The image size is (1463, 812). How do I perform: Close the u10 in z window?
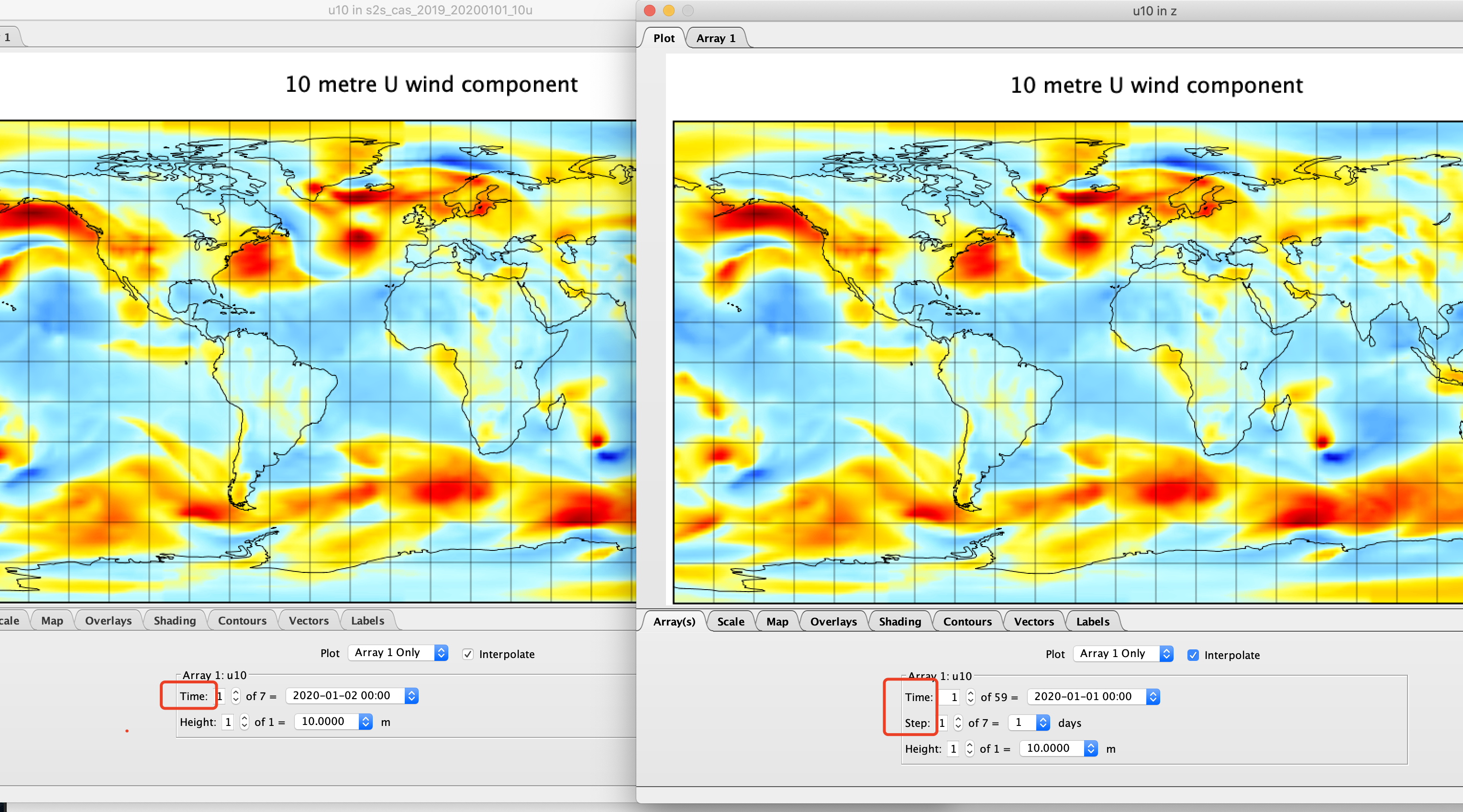[x=650, y=10]
